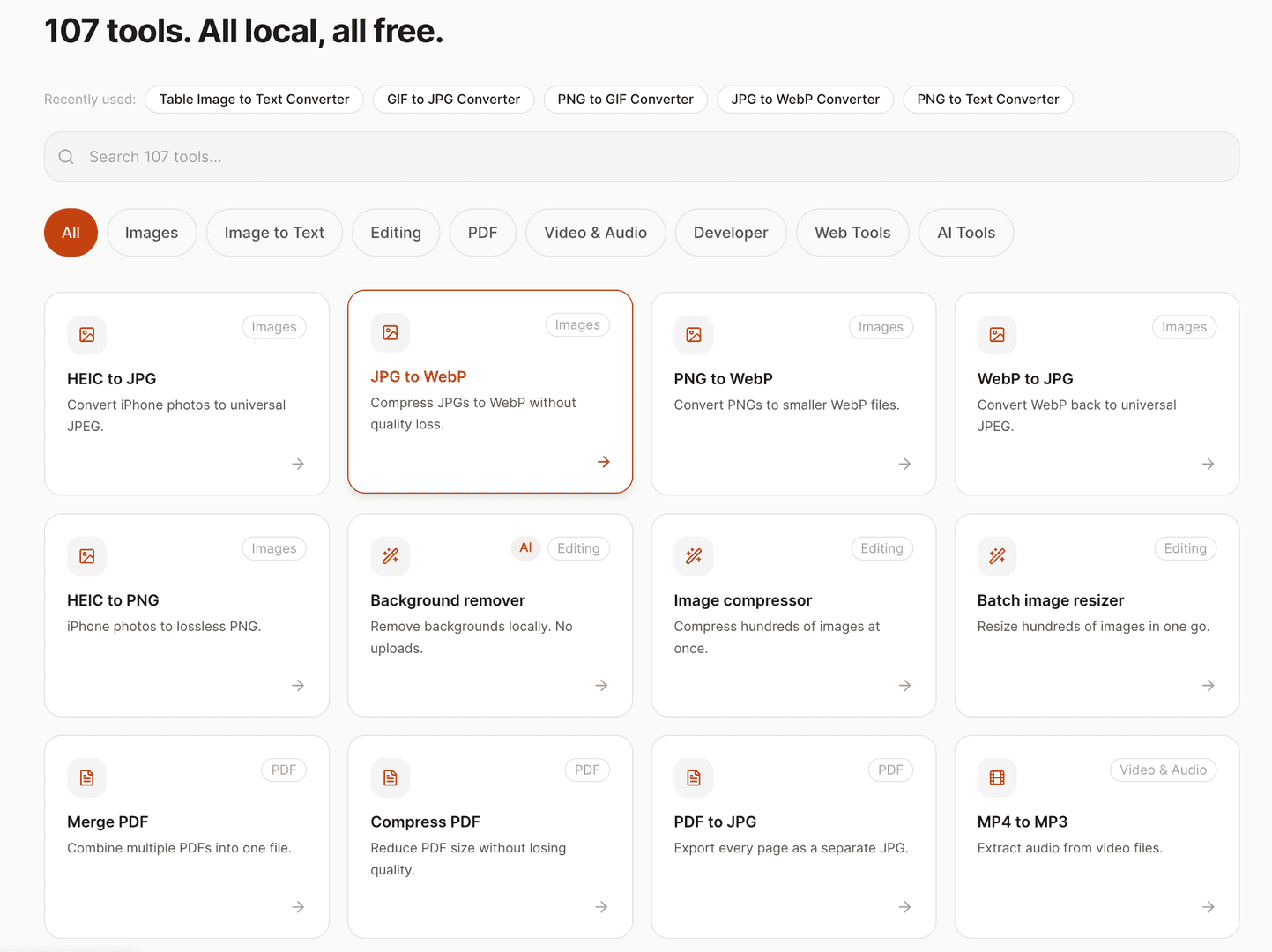Screen dimensions: 1272x952
Task: Click arrow on Image compressor card
Action: [905, 685]
